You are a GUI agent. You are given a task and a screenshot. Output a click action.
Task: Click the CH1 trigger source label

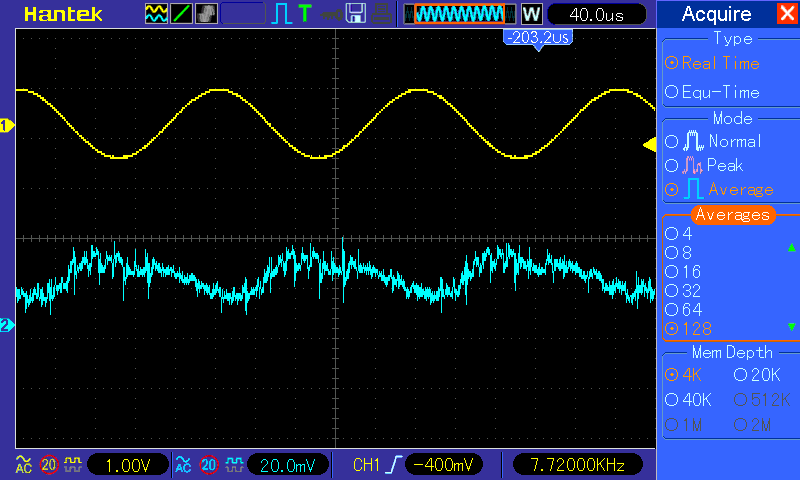coord(366,465)
